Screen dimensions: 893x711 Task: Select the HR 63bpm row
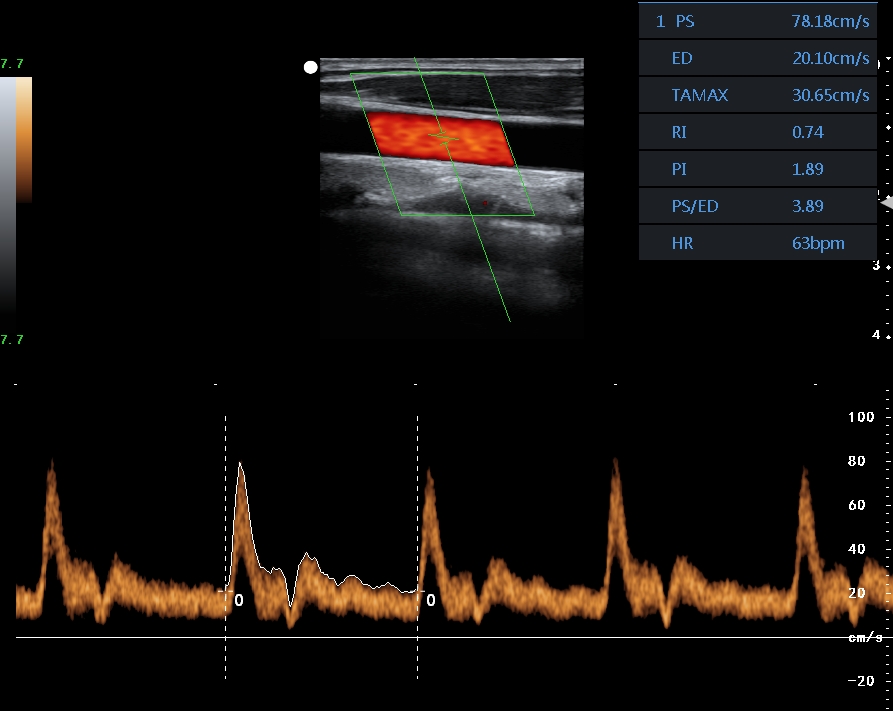coord(758,243)
